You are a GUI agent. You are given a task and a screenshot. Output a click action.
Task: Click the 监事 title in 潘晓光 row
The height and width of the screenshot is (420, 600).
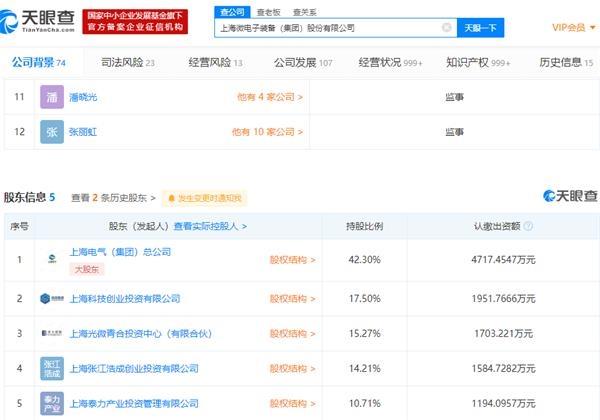click(454, 97)
